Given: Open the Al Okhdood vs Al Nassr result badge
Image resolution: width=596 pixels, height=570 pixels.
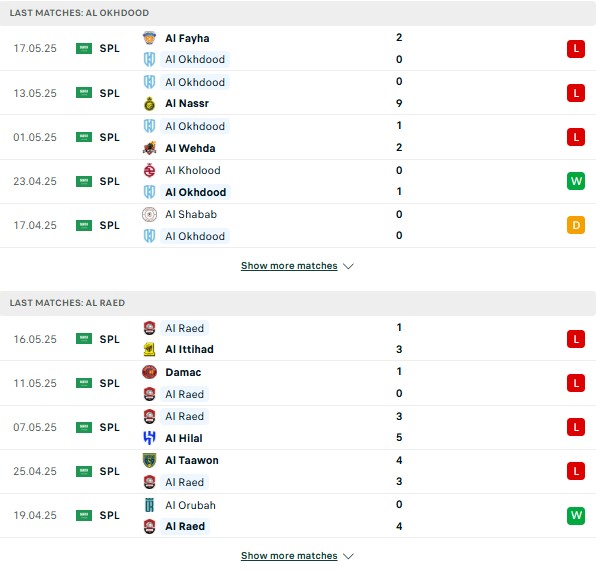Looking at the screenshot, I should pyautogui.click(x=576, y=93).
